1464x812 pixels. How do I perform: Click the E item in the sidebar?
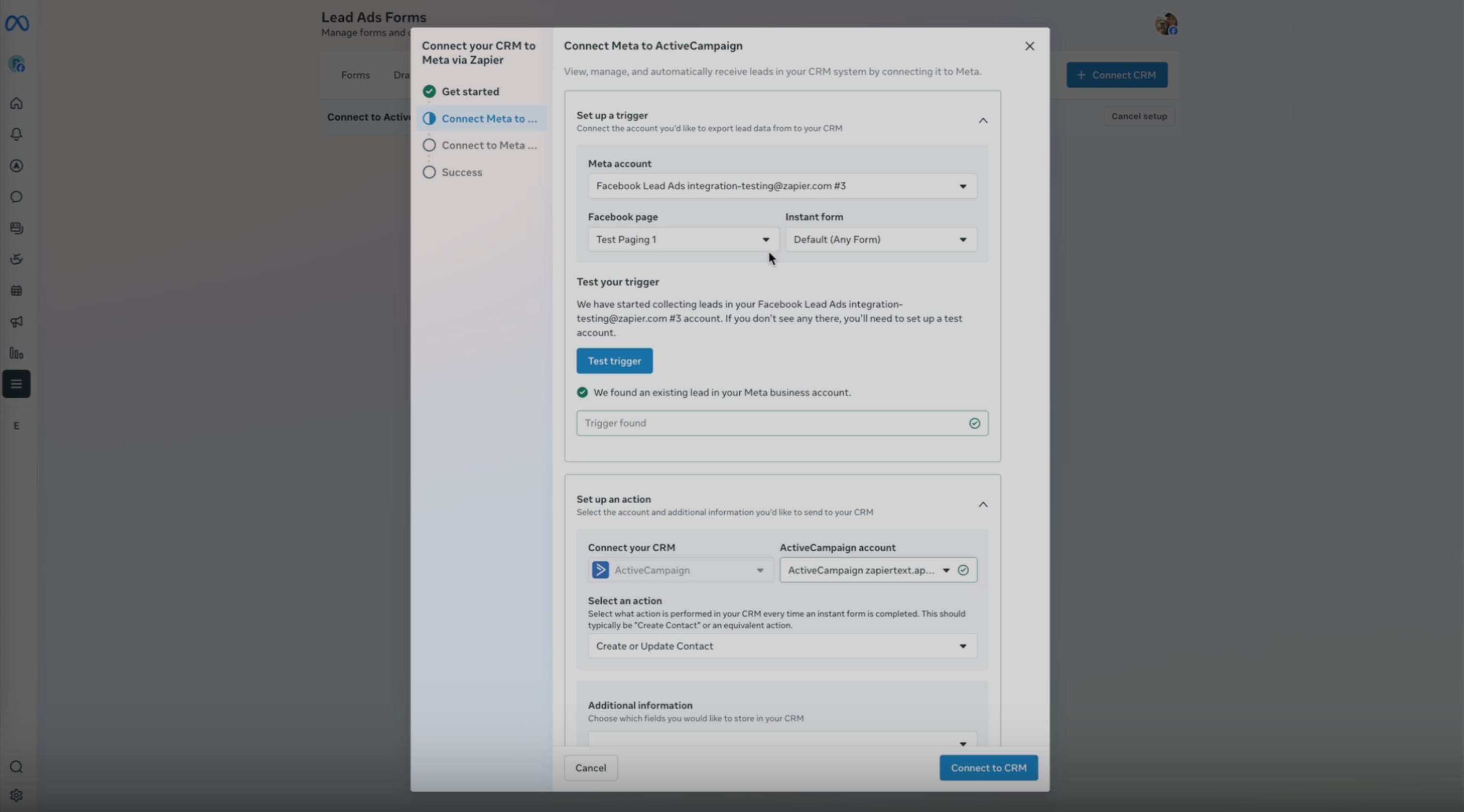[16, 426]
